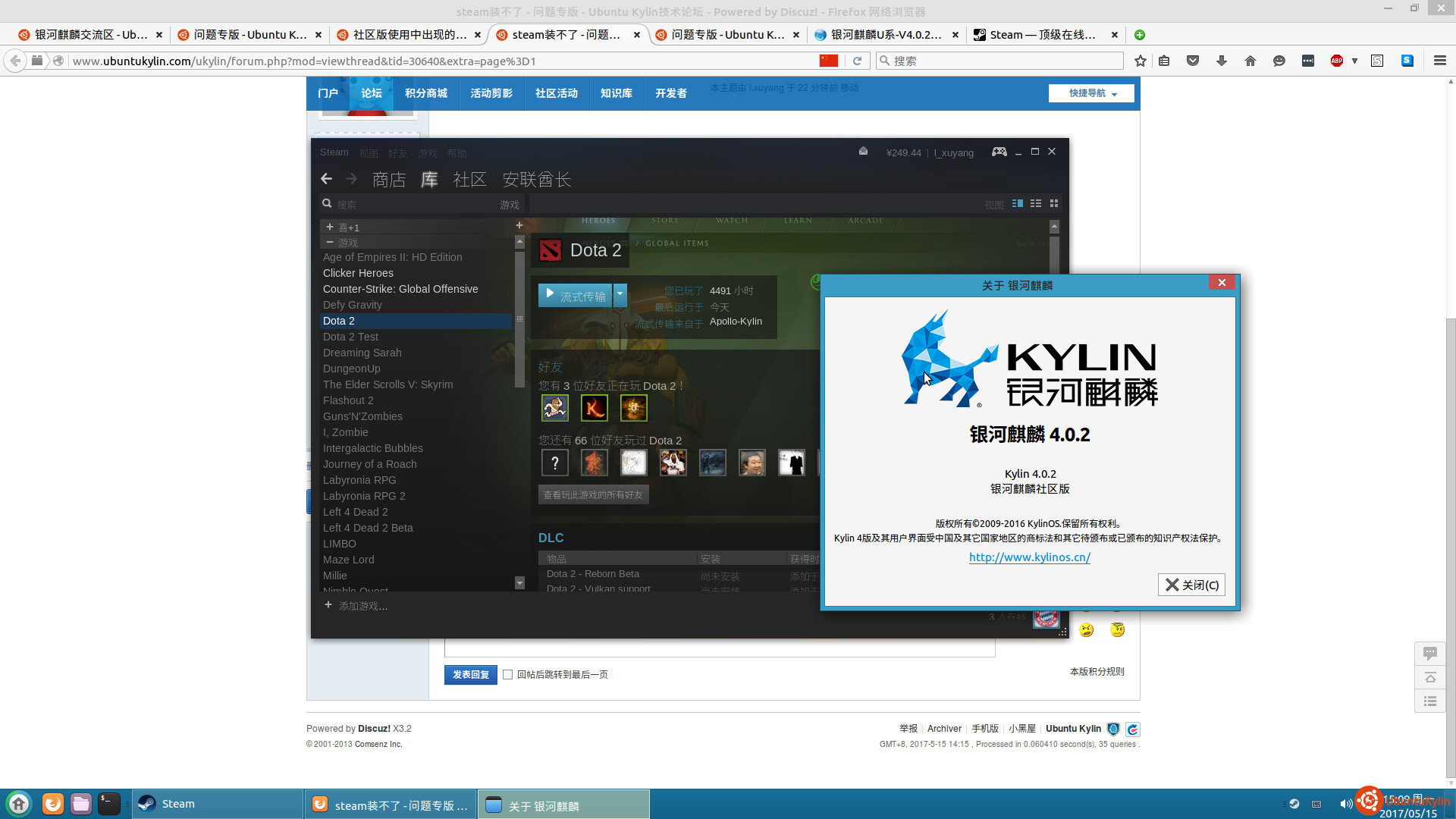Collapse the 游戏 category in Steam library

click(330, 242)
